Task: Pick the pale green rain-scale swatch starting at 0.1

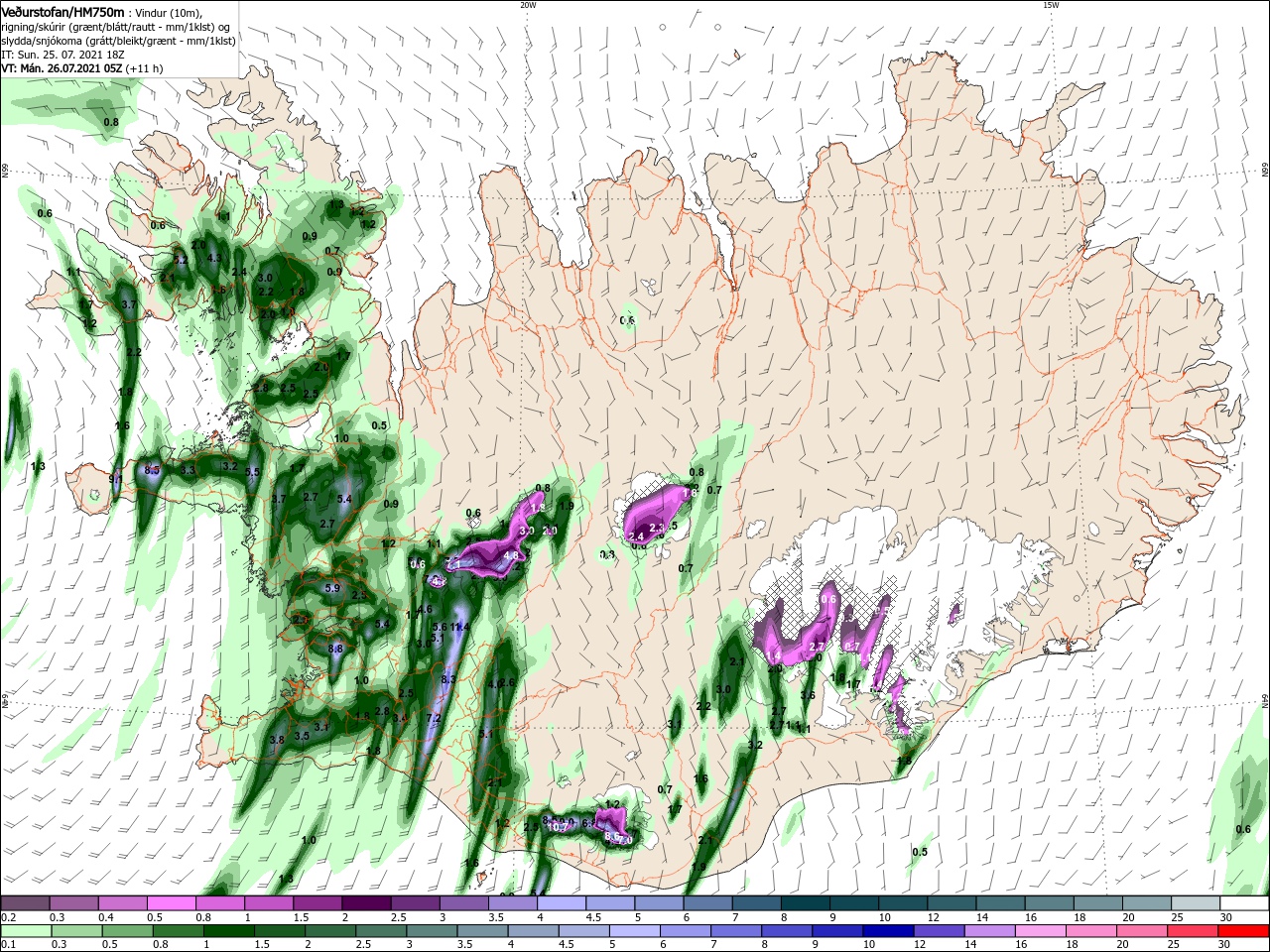Action: 26,930
